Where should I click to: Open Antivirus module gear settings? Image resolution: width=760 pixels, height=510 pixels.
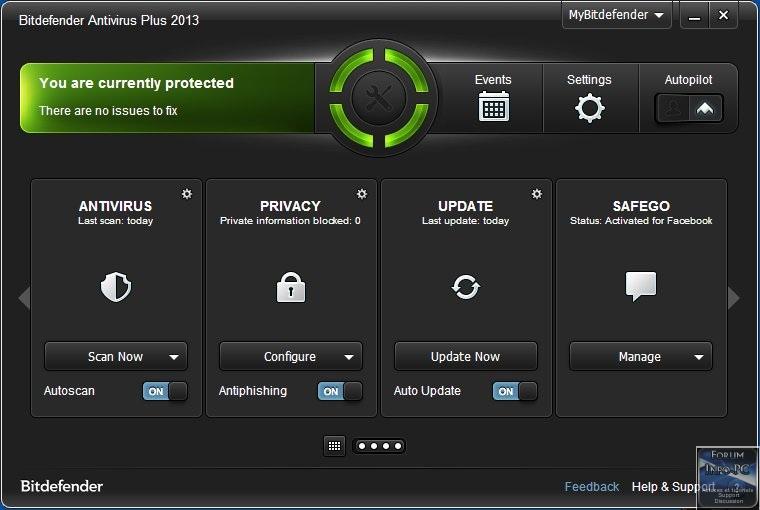click(x=187, y=194)
